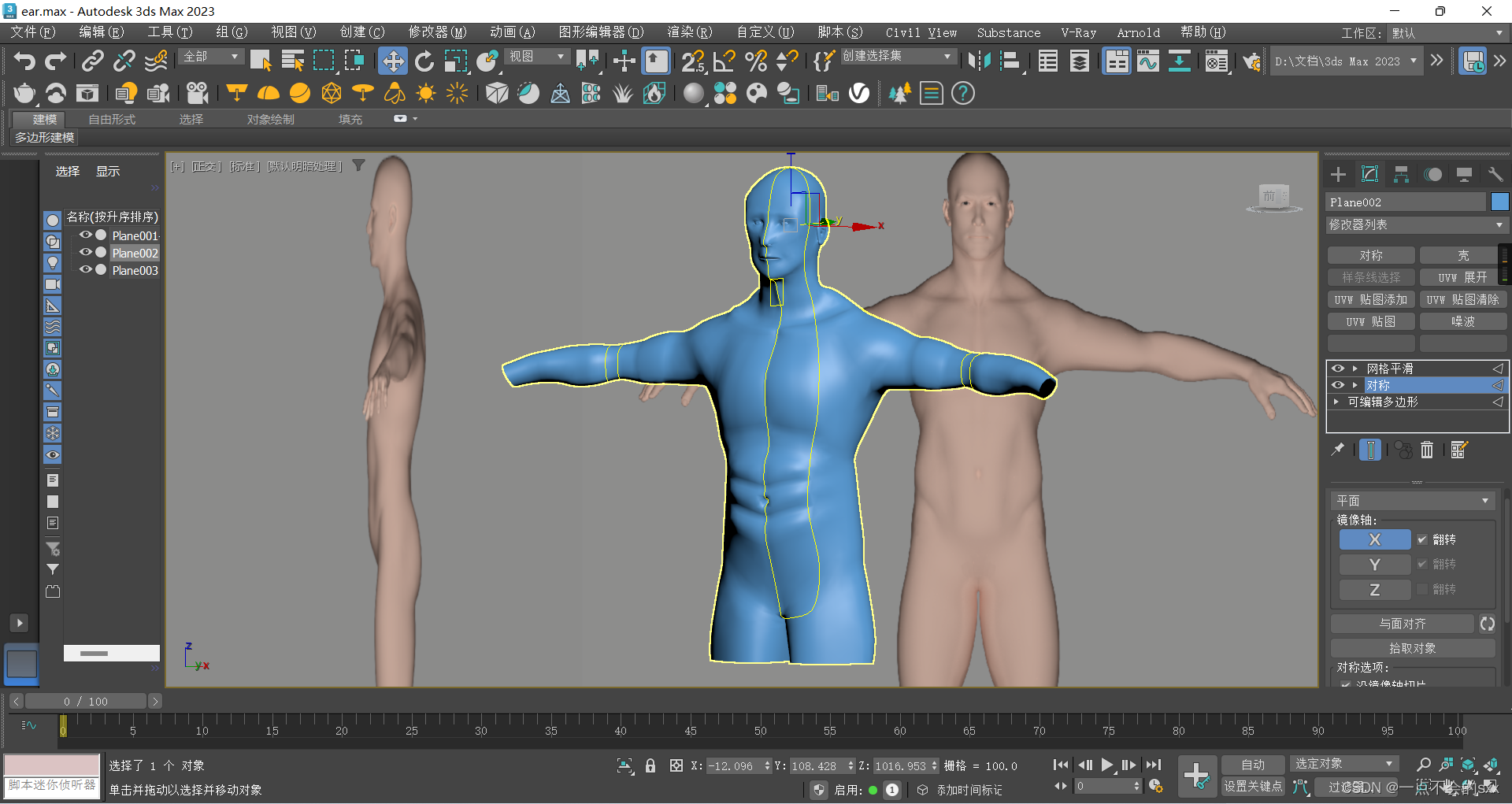This screenshot has width=1512, height=804.
Task: Open the 渲染 menu
Action: pyautogui.click(x=689, y=32)
